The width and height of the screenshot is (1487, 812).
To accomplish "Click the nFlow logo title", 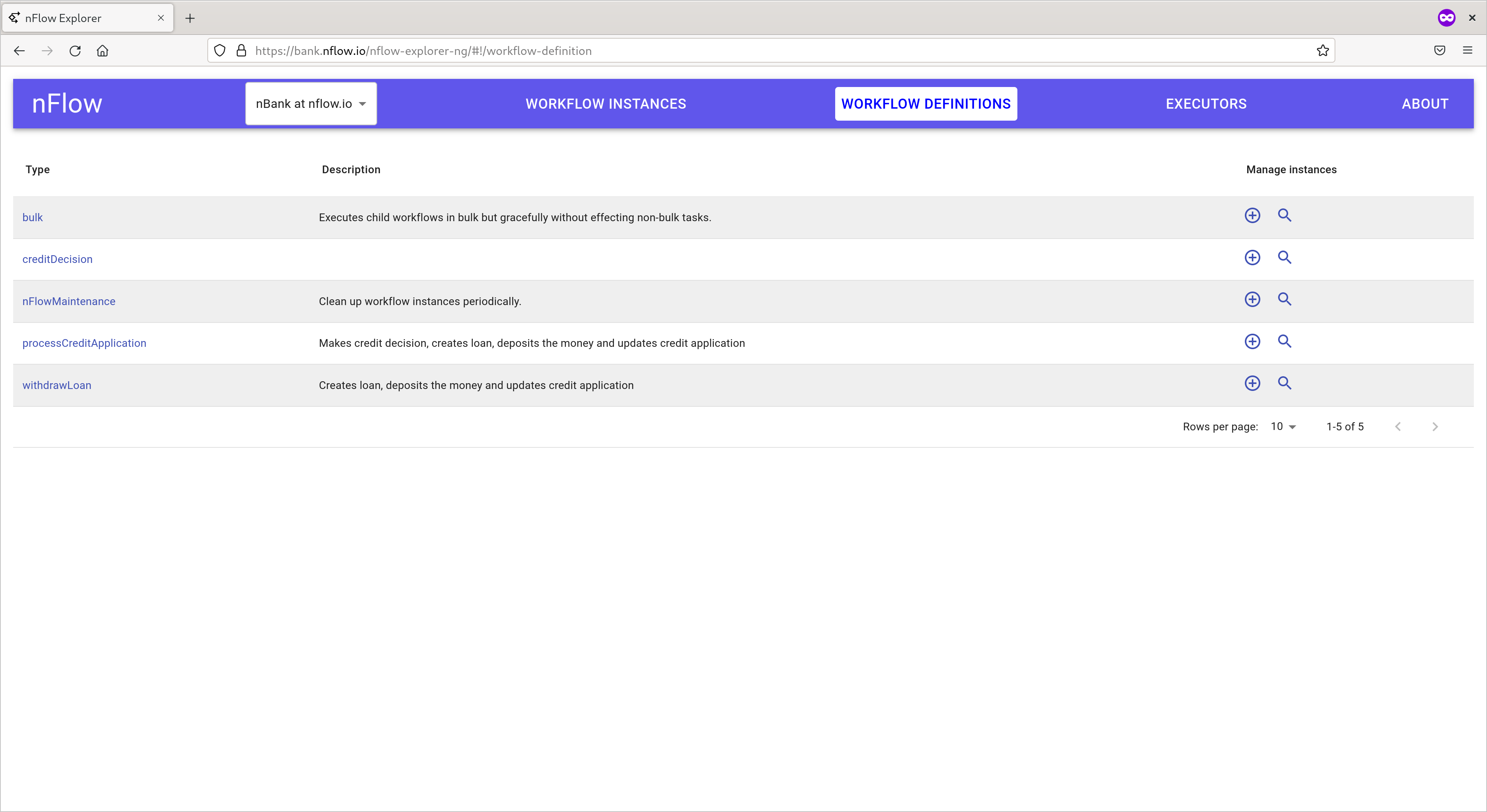I will tap(67, 104).
